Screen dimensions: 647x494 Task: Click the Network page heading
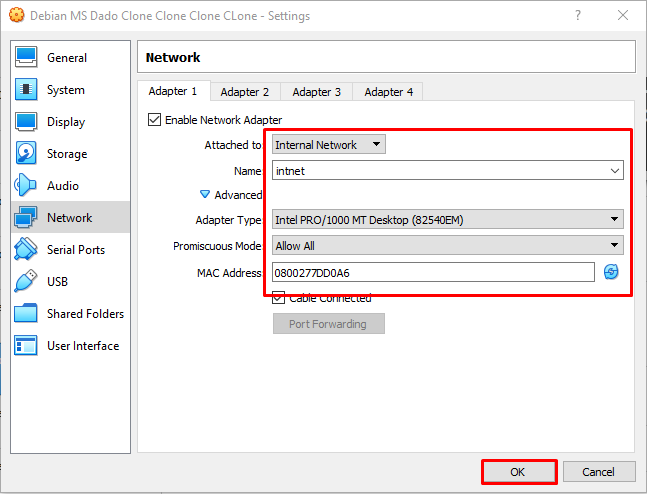(x=173, y=57)
